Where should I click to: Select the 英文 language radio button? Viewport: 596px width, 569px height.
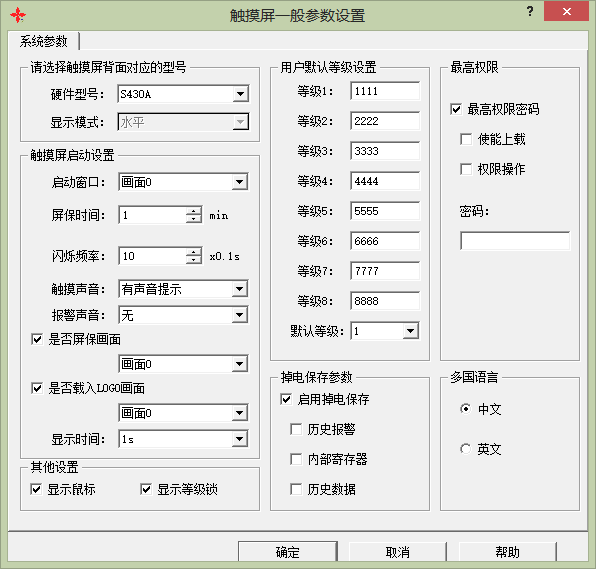(465, 449)
